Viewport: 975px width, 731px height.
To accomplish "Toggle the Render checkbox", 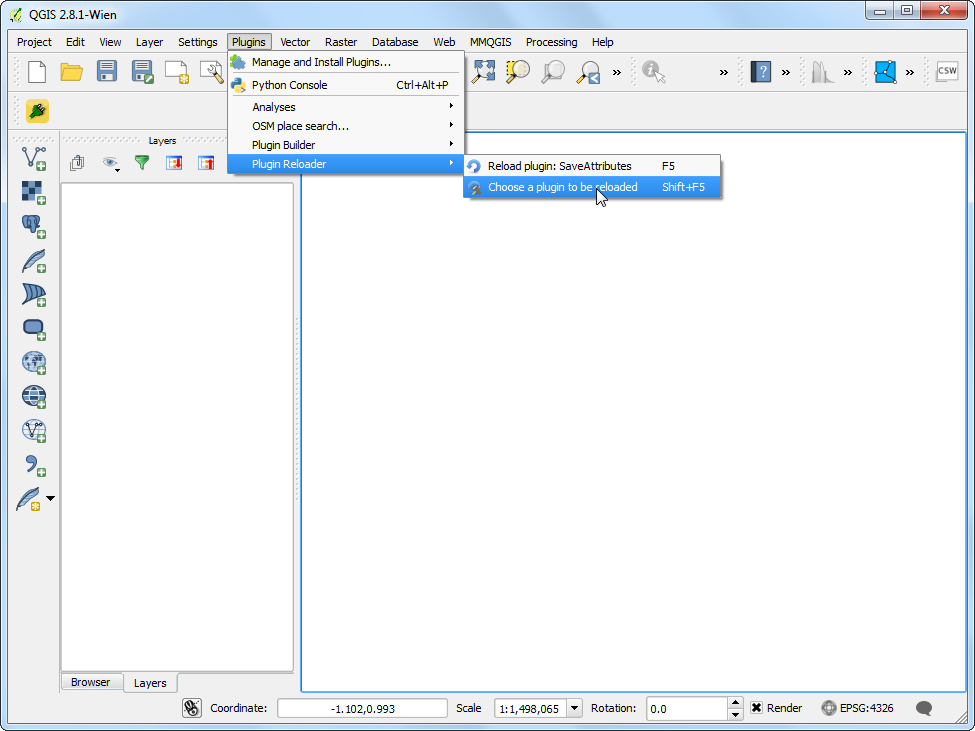I will tap(756, 708).
